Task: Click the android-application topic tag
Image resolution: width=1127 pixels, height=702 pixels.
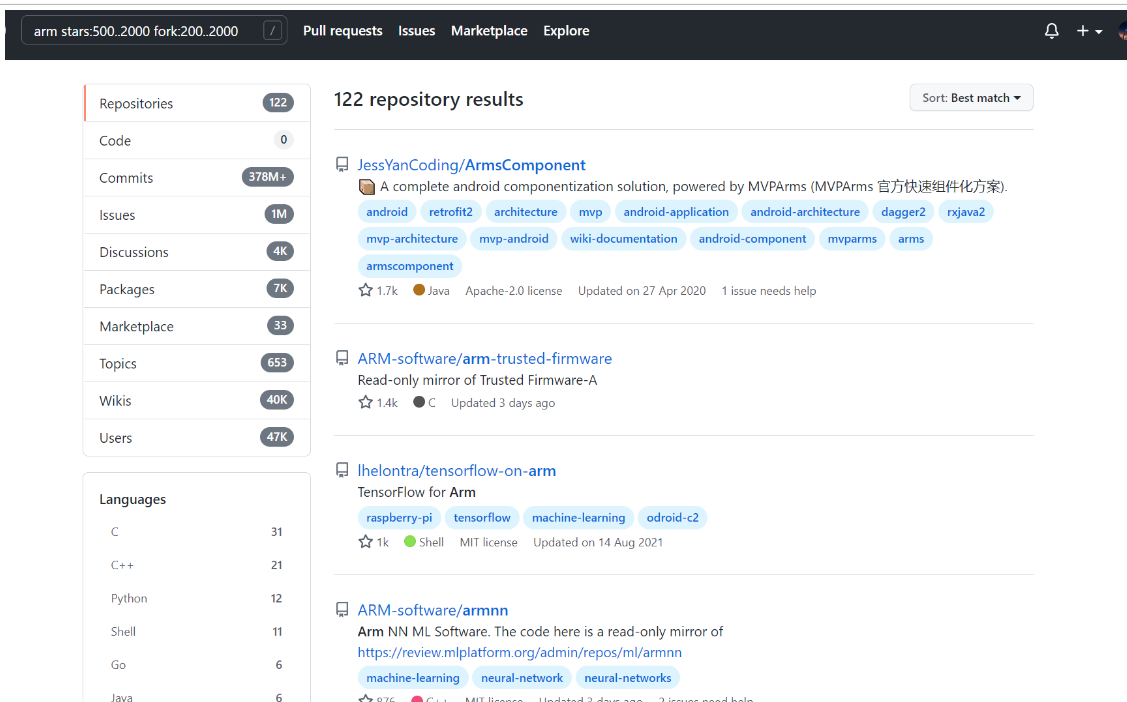Action: click(676, 212)
